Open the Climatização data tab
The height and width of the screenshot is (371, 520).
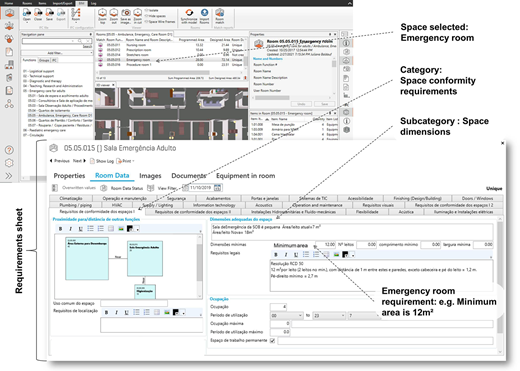tap(71, 198)
